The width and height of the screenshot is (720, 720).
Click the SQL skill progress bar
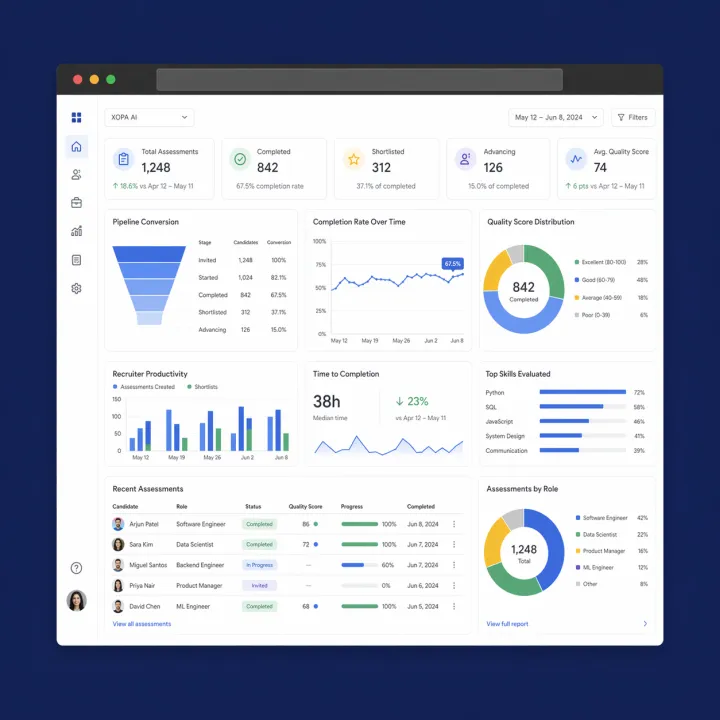coord(583,406)
